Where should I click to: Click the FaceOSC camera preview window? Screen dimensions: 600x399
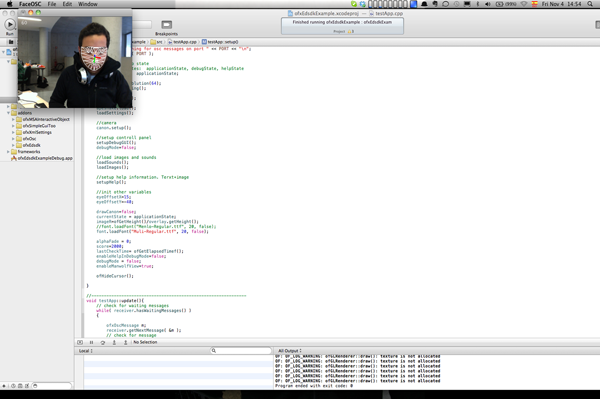click(75, 62)
